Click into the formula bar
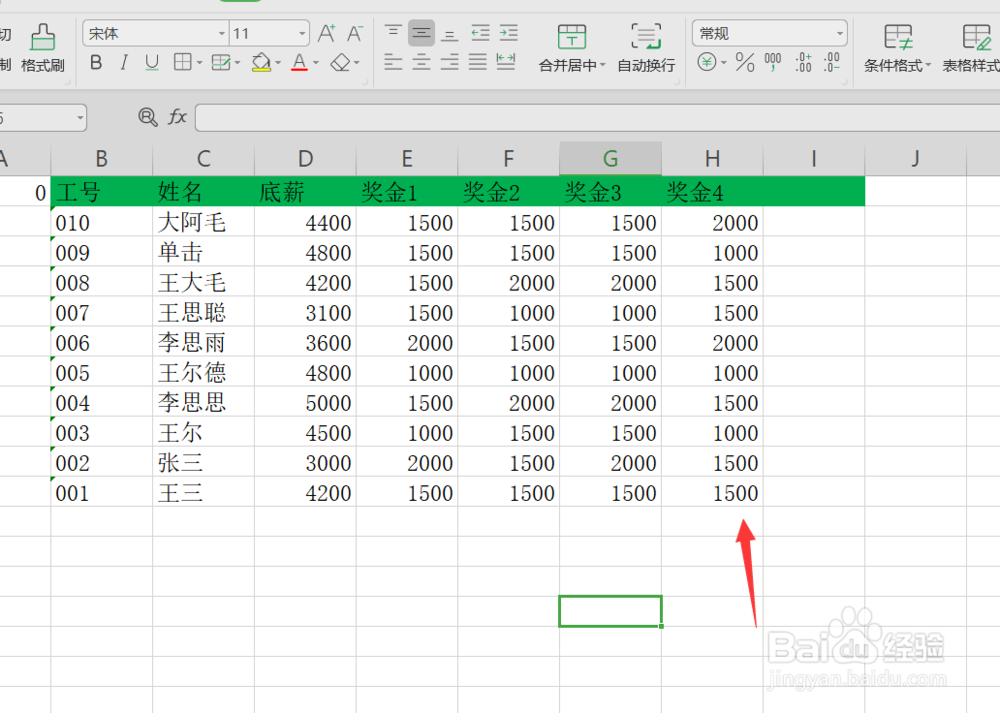The image size is (1000, 713). coord(598,118)
